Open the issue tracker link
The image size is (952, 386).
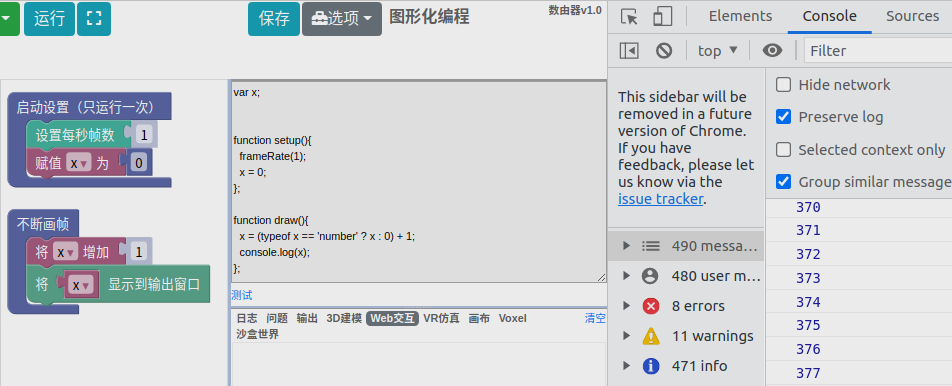pos(661,198)
